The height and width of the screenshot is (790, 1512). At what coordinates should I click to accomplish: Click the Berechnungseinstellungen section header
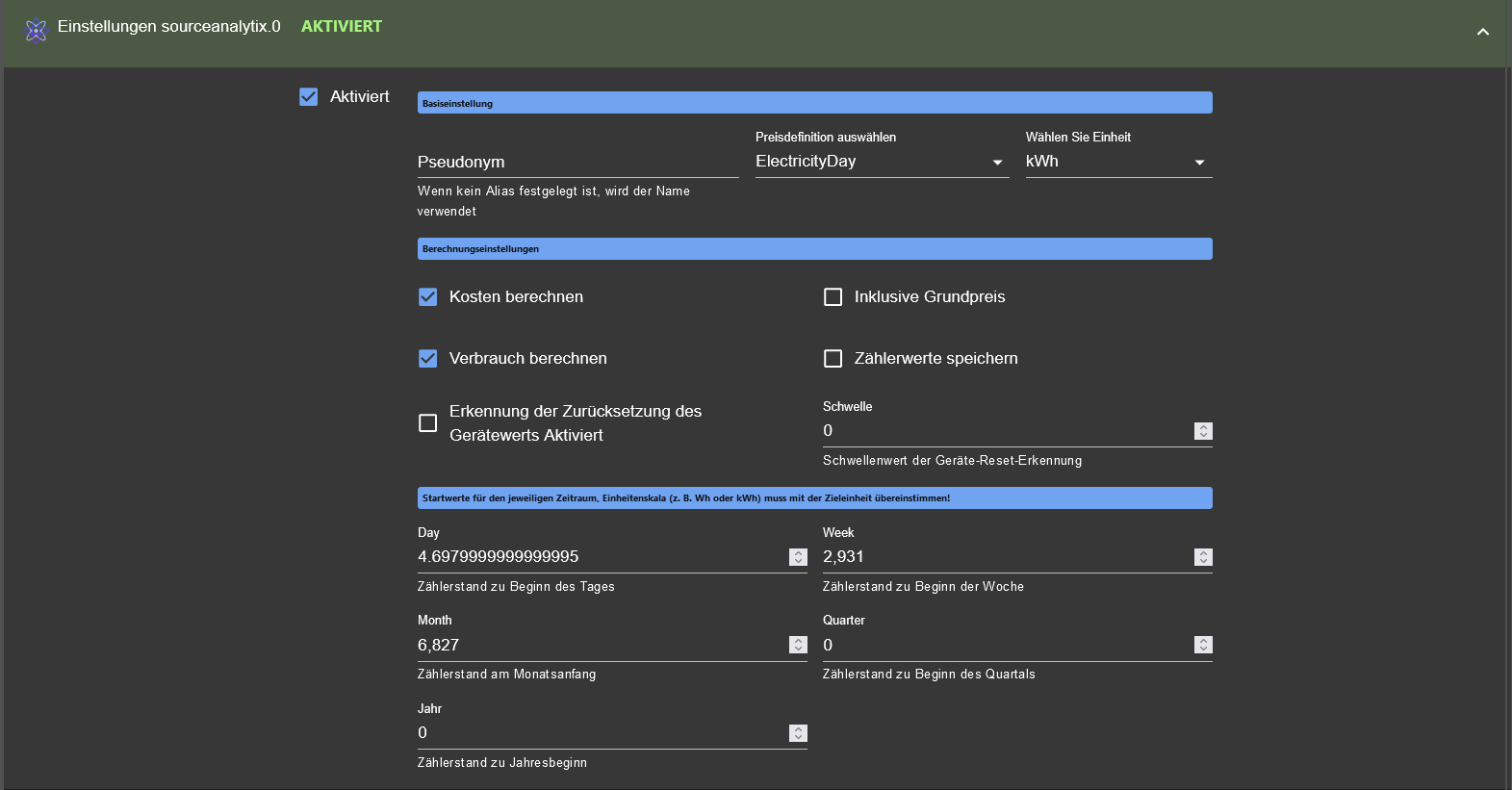tap(815, 248)
